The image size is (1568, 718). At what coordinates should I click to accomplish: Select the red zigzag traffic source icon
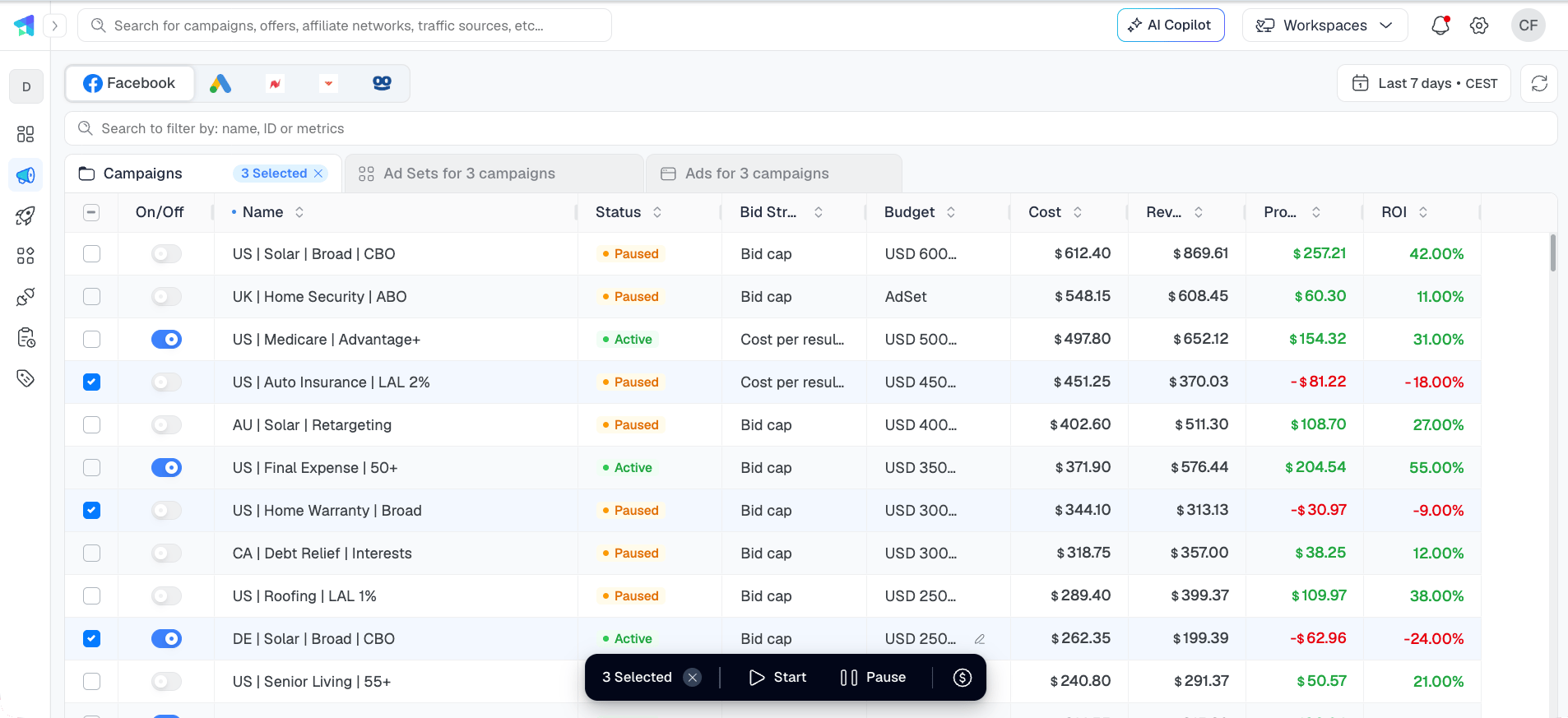coord(275,83)
